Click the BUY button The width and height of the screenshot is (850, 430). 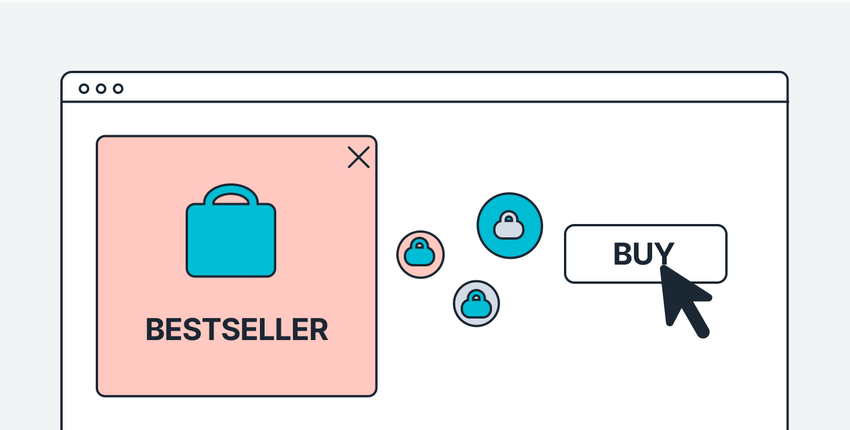click(630, 254)
